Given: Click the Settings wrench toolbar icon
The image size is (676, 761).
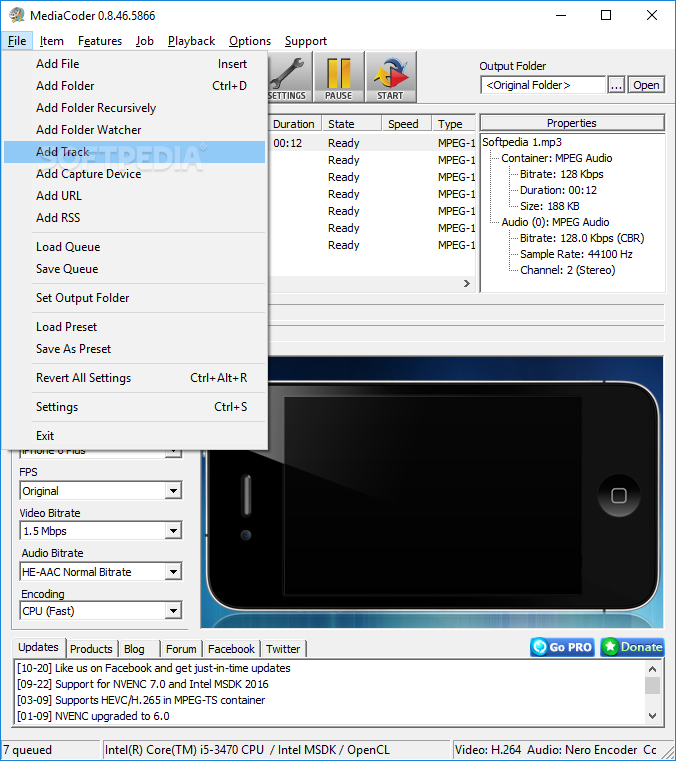Looking at the screenshot, I should click(289, 77).
